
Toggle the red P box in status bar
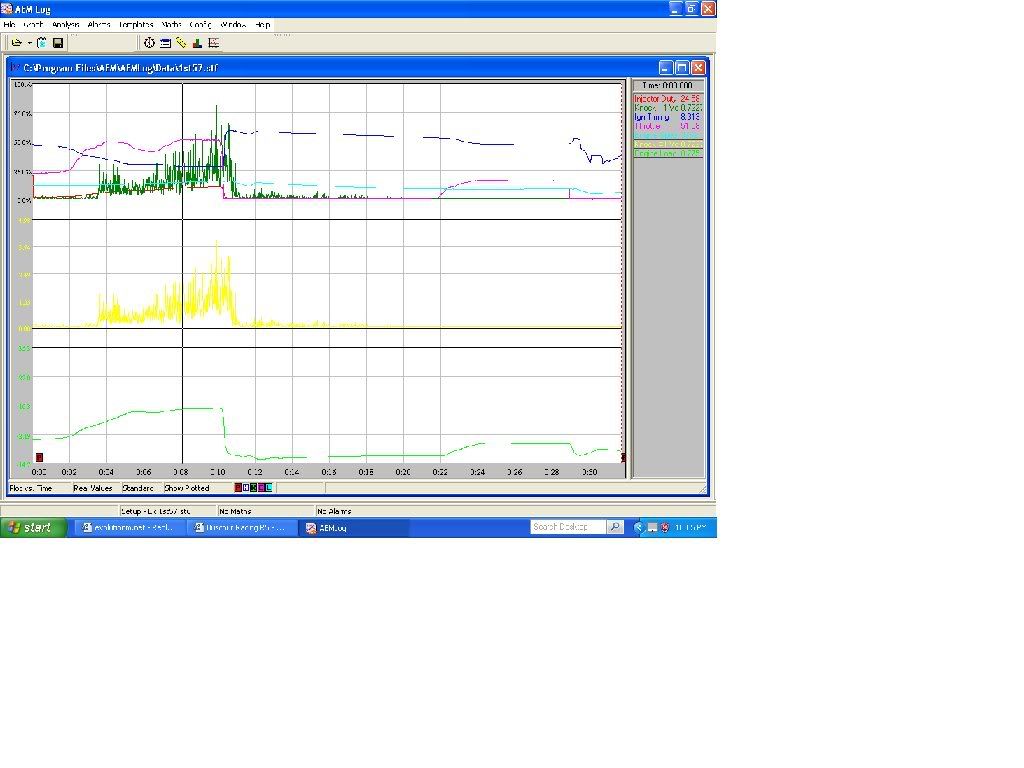tap(238, 488)
